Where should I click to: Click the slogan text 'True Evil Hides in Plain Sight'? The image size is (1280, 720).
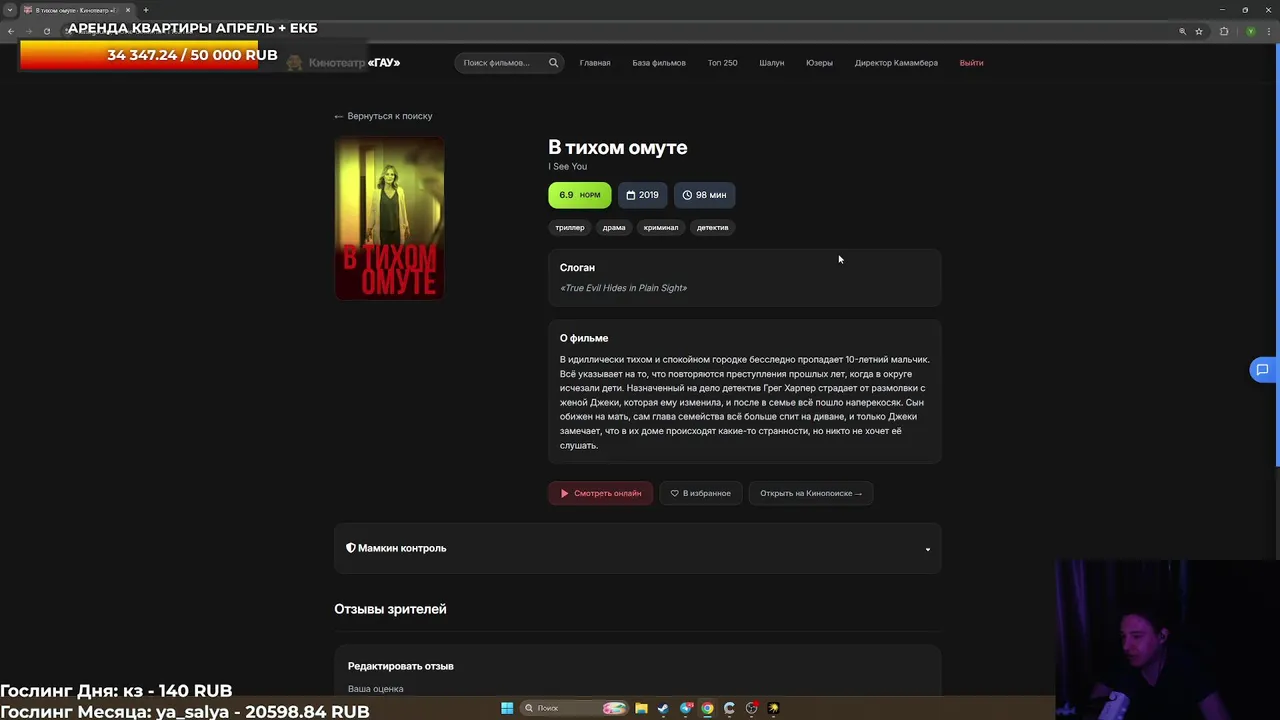pos(624,288)
